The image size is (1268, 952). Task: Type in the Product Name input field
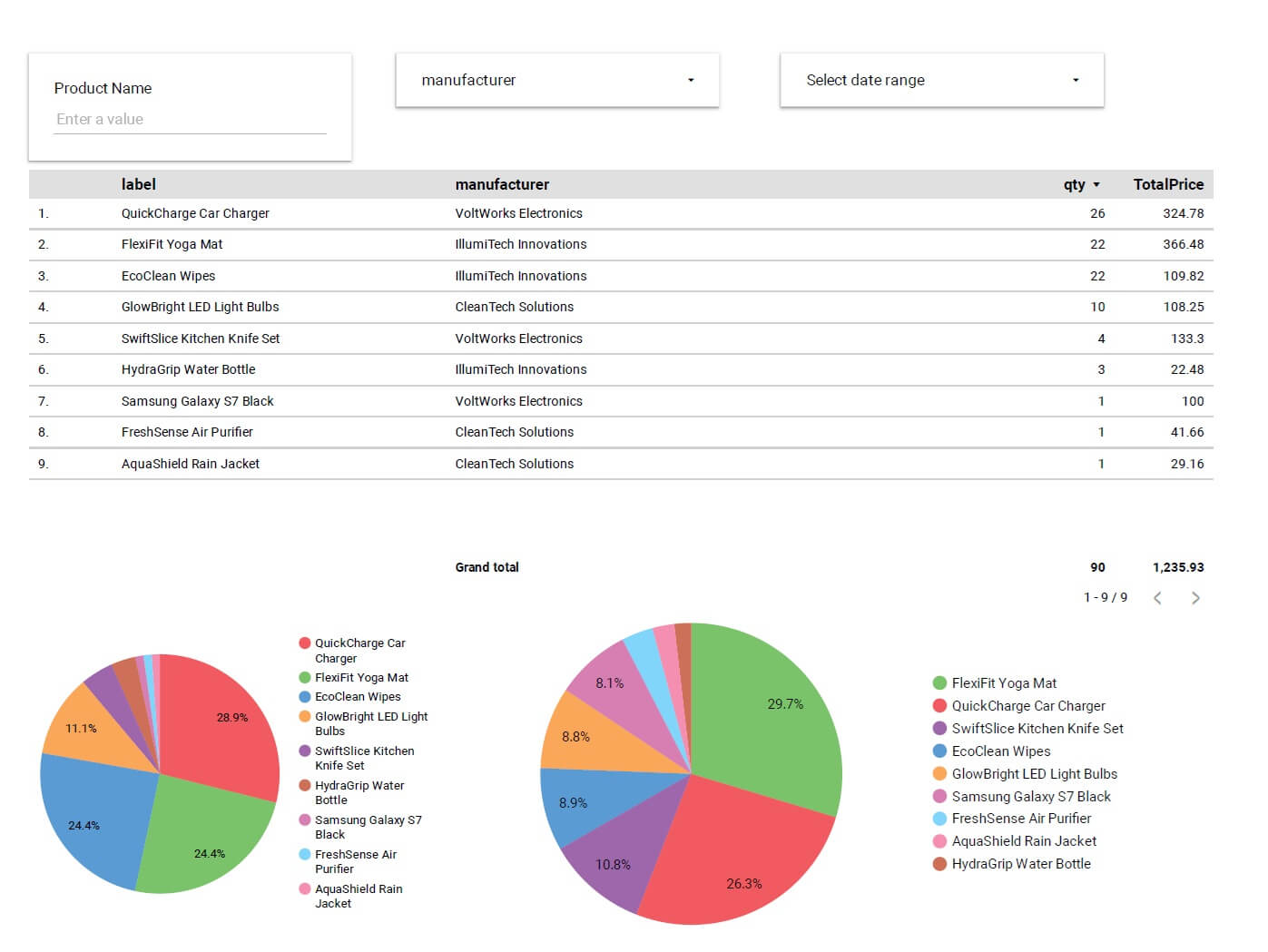(190, 120)
